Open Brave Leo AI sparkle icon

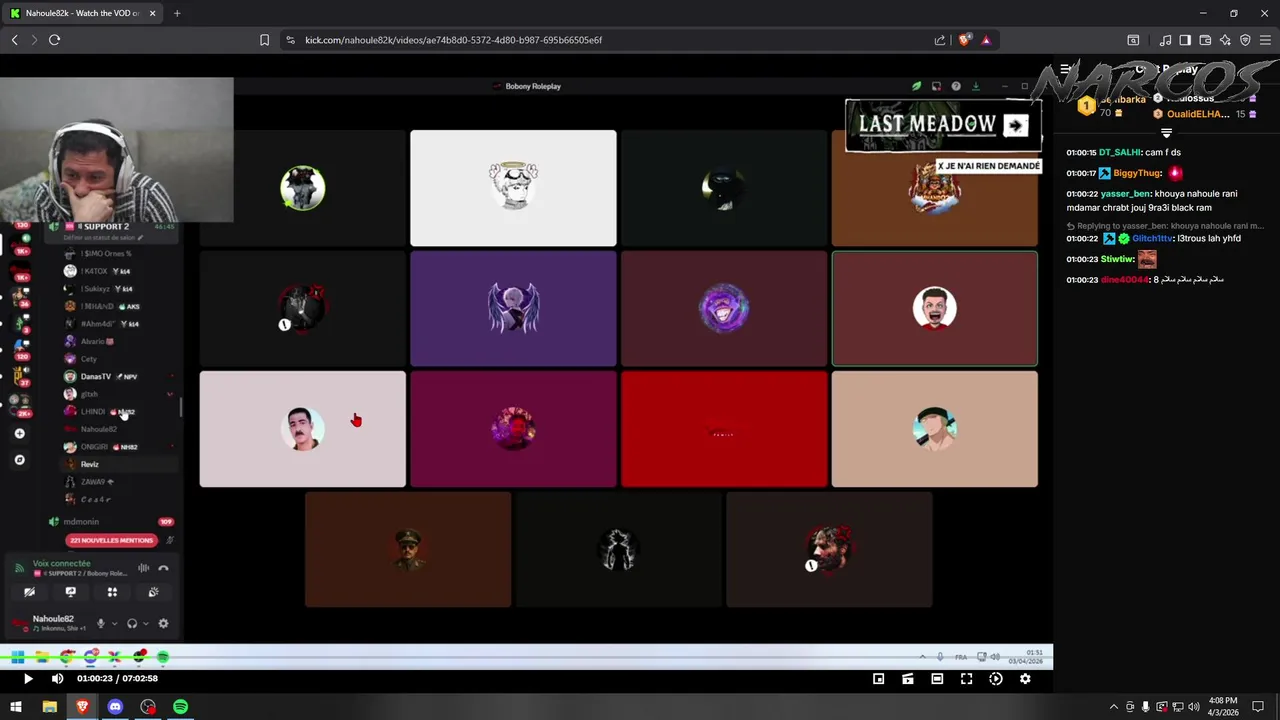[1225, 40]
